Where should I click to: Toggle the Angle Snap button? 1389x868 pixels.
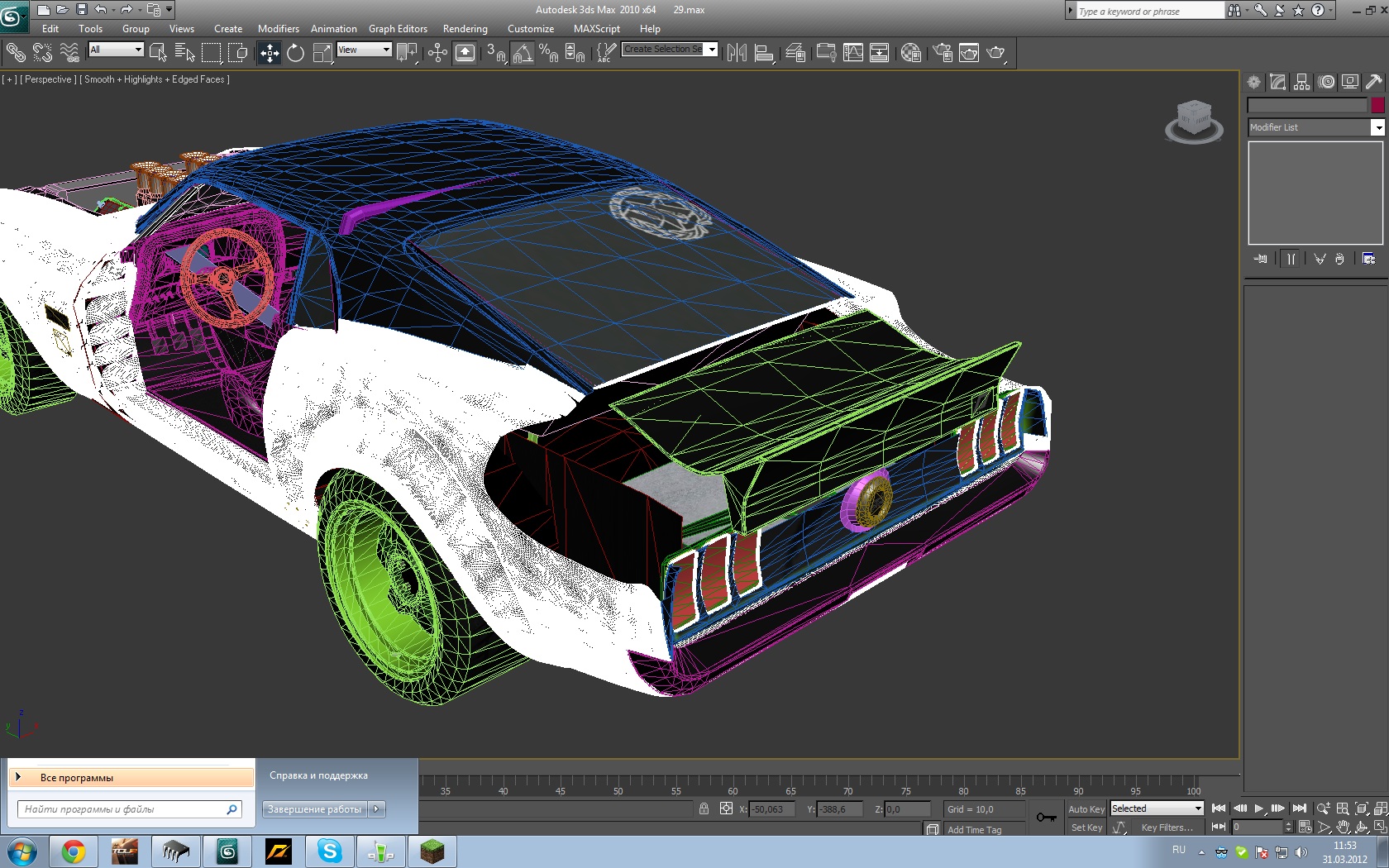pyautogui.click(x=522, y=54)
